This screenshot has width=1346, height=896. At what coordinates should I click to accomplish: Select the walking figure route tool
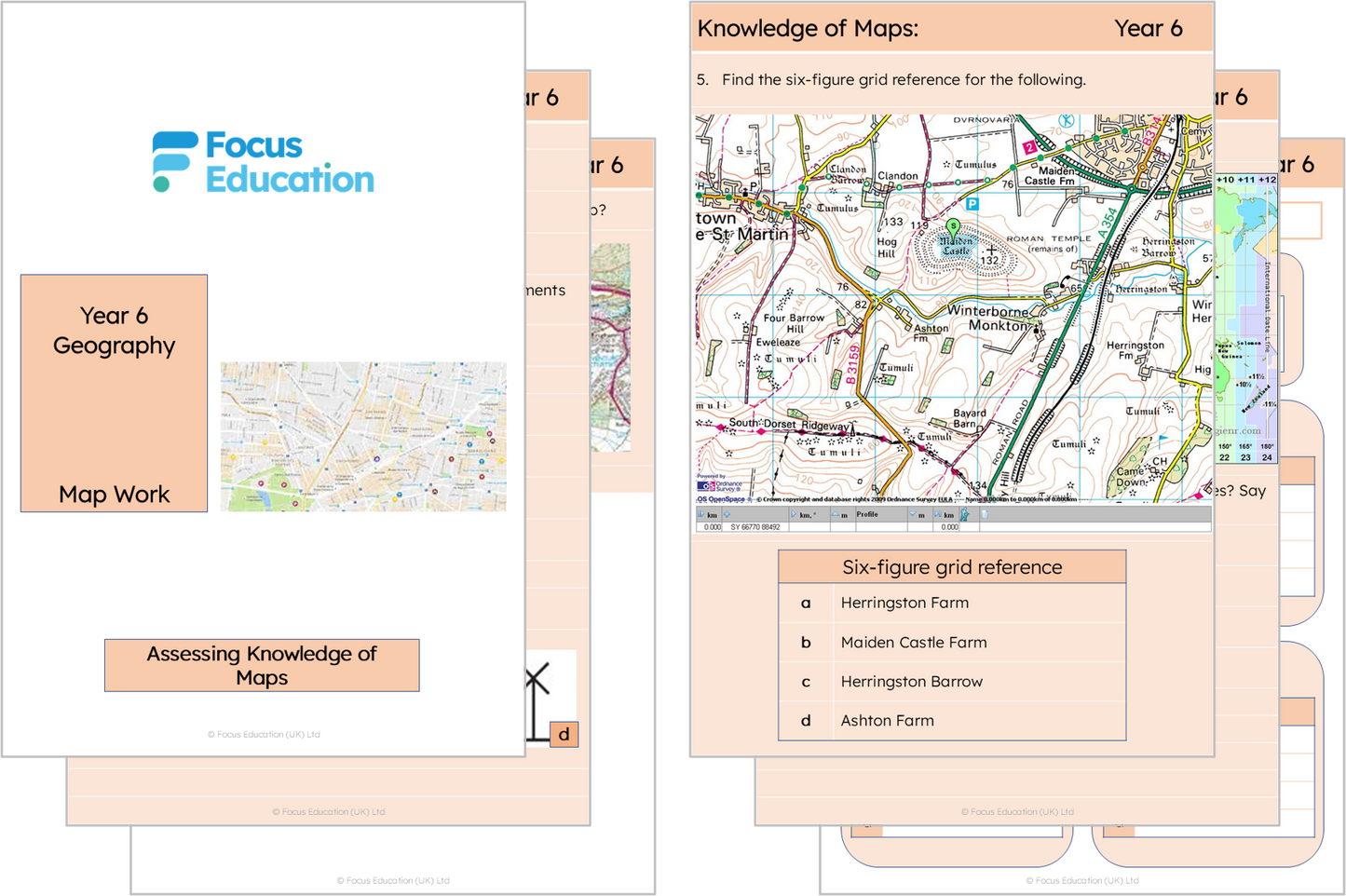click(965, 515)
